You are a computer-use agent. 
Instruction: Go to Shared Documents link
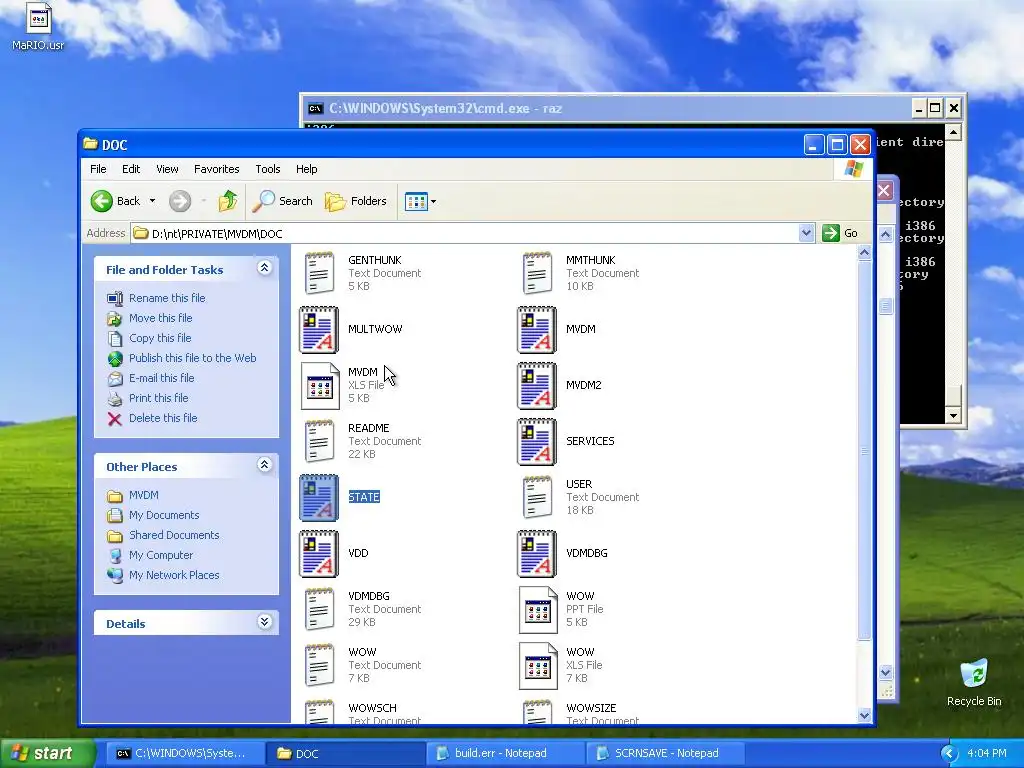click(174, 535)
